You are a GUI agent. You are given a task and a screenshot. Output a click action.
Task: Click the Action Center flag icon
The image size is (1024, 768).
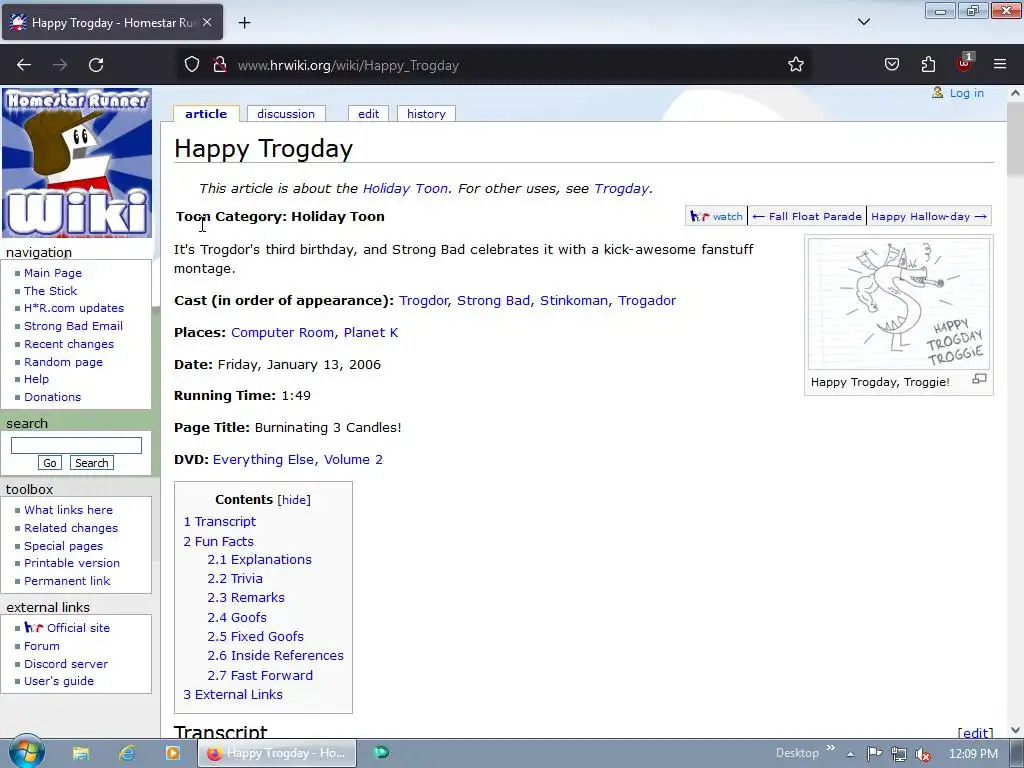[874, 754]
